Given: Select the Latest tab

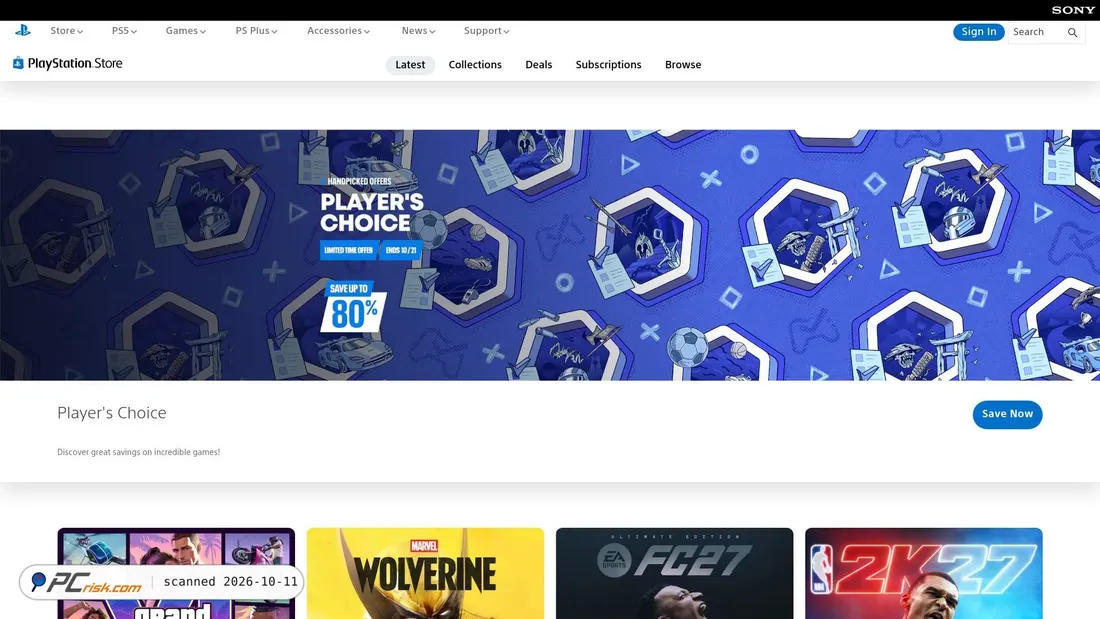Looking at the screenshot, I should pos(410,65).
